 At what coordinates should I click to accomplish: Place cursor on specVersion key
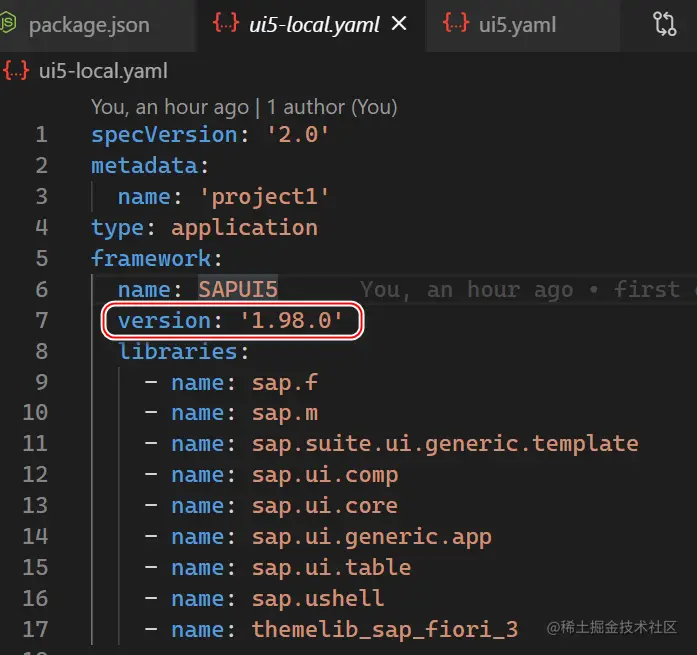click(164, 135)
